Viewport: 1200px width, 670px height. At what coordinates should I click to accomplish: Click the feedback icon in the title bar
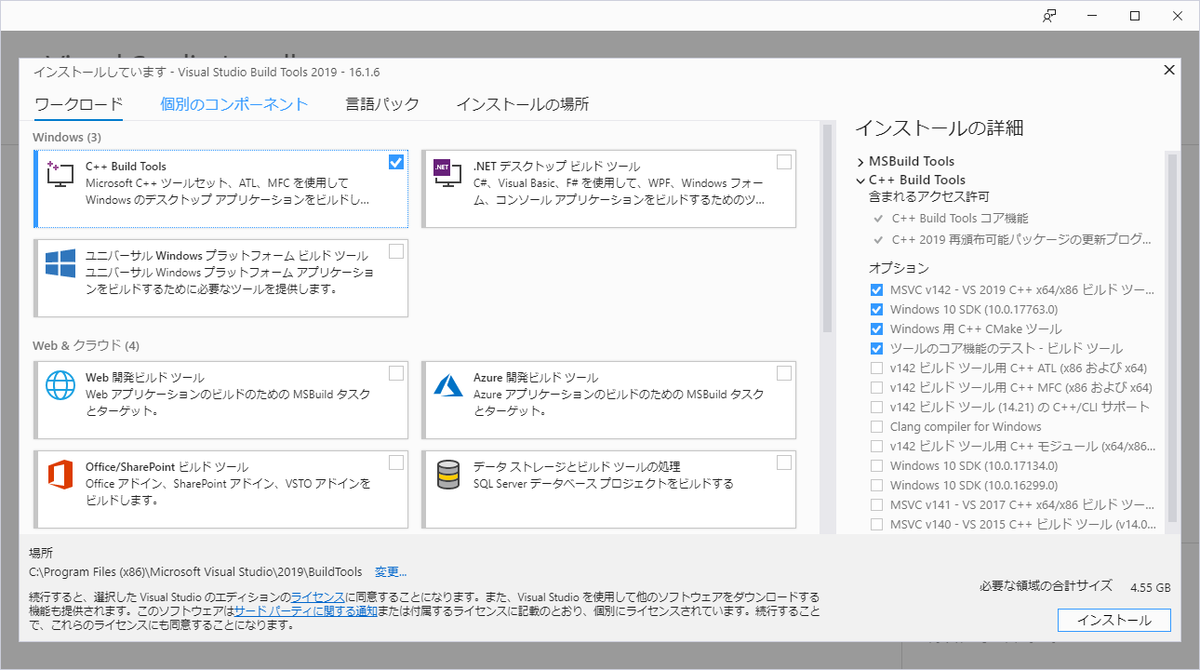pyautogui.click(x=1049, y=15)
